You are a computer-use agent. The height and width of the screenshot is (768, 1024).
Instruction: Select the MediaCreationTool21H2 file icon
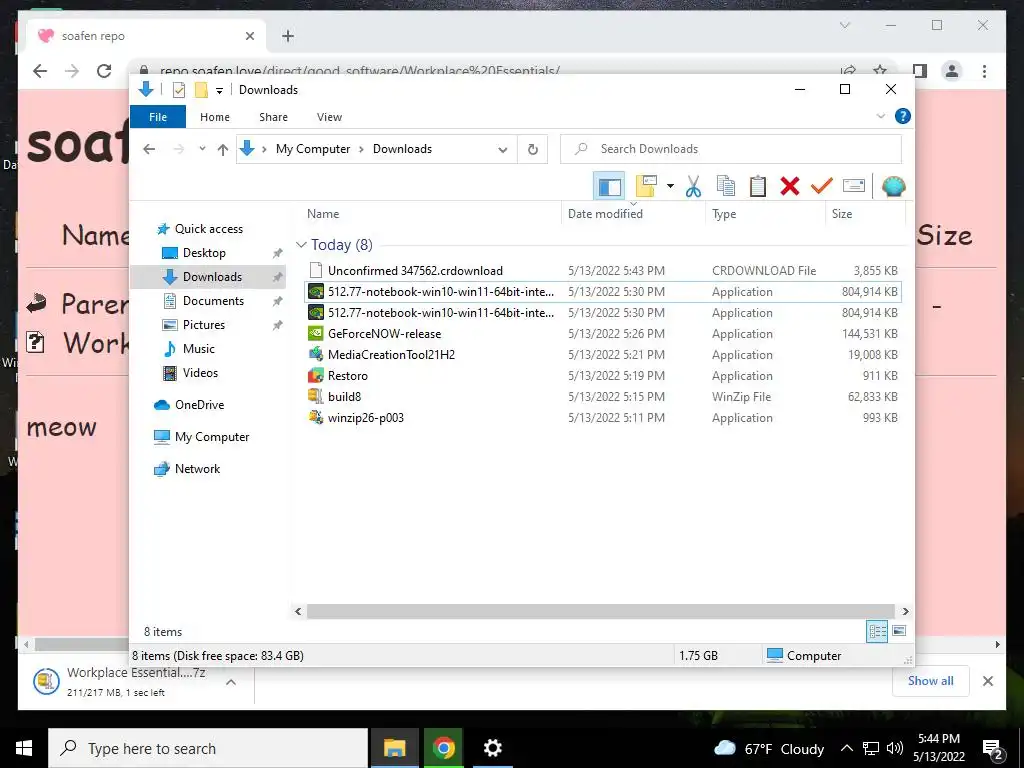tap(316, 355)
